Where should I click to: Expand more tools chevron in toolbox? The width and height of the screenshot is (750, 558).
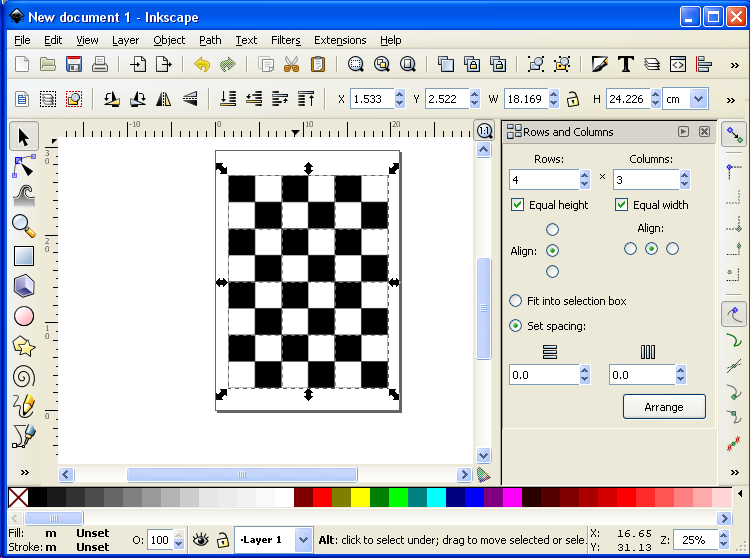pos(24,472)
